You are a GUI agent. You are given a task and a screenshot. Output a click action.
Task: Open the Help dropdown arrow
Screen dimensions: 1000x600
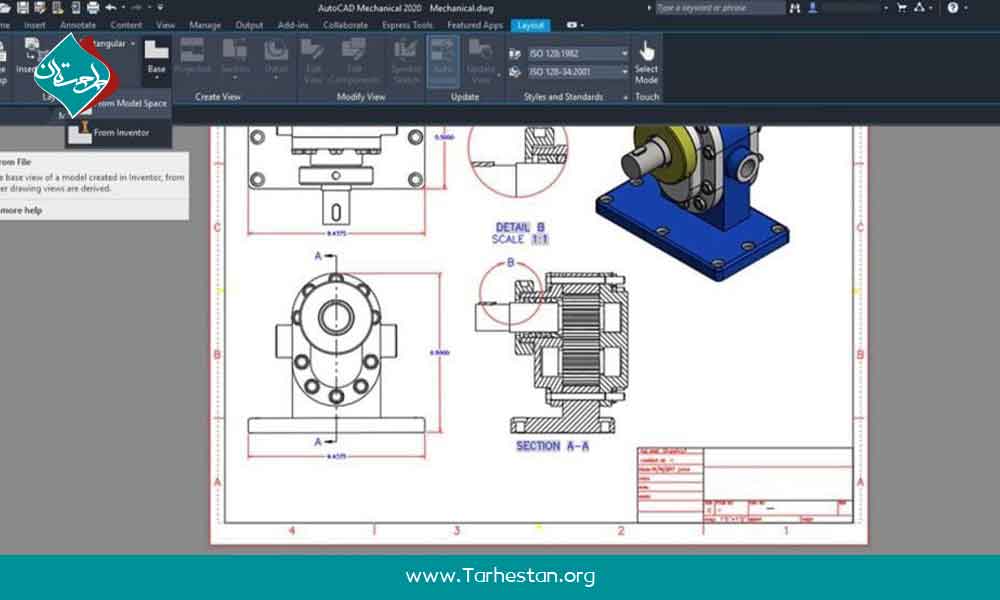point(966,8)
